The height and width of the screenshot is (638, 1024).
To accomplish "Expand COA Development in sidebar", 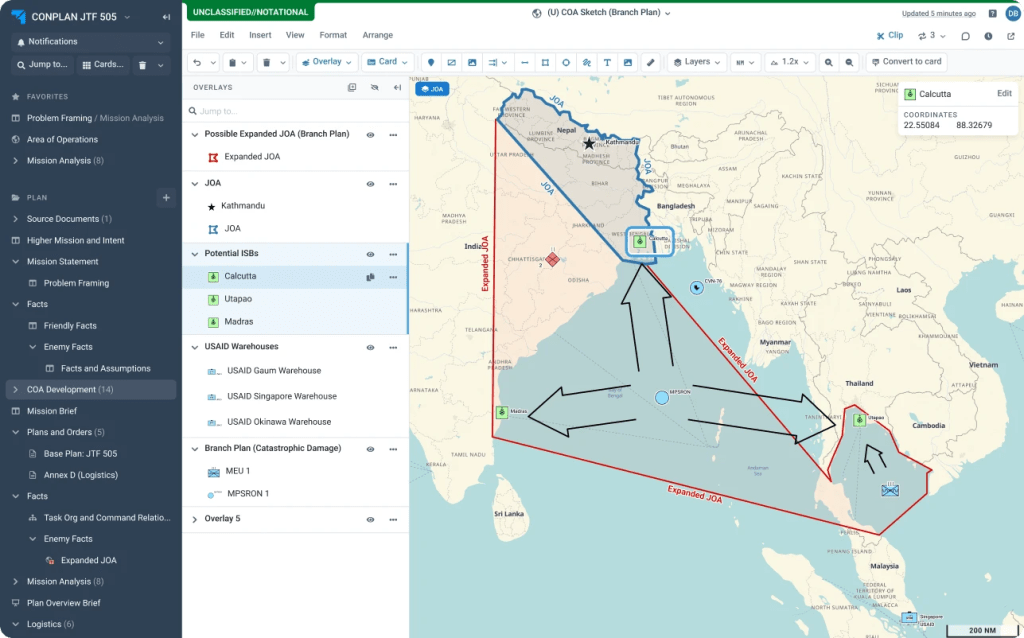I will coord(15,389).
